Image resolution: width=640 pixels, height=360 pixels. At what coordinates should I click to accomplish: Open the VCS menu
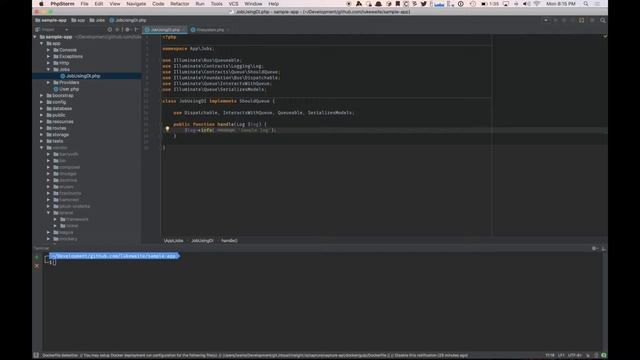233,4
